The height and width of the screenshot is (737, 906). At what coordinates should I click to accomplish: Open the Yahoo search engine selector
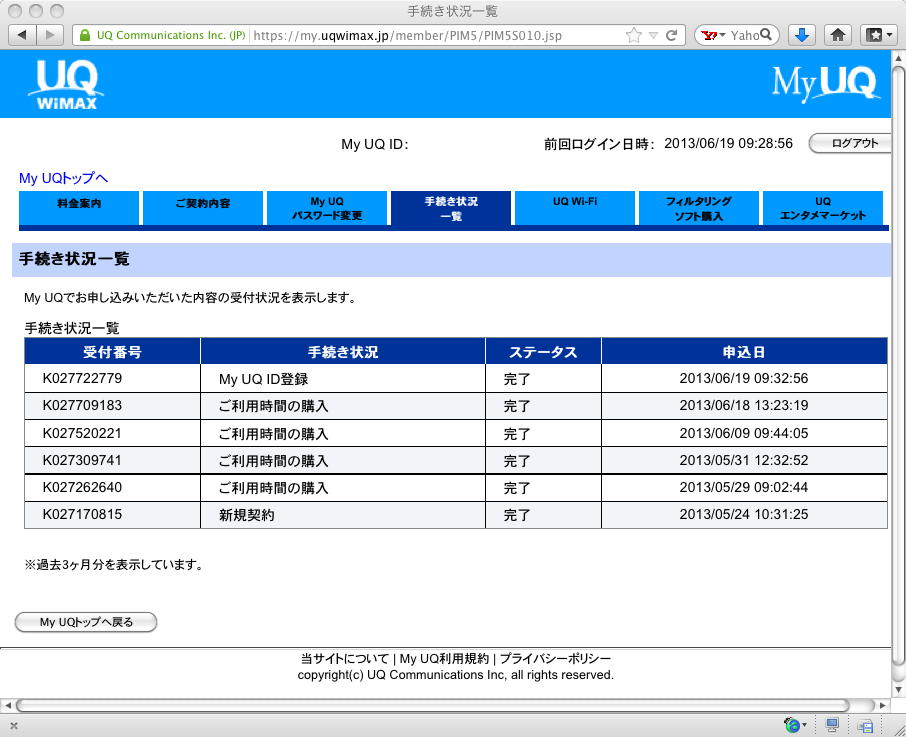[x=713, y=35]
